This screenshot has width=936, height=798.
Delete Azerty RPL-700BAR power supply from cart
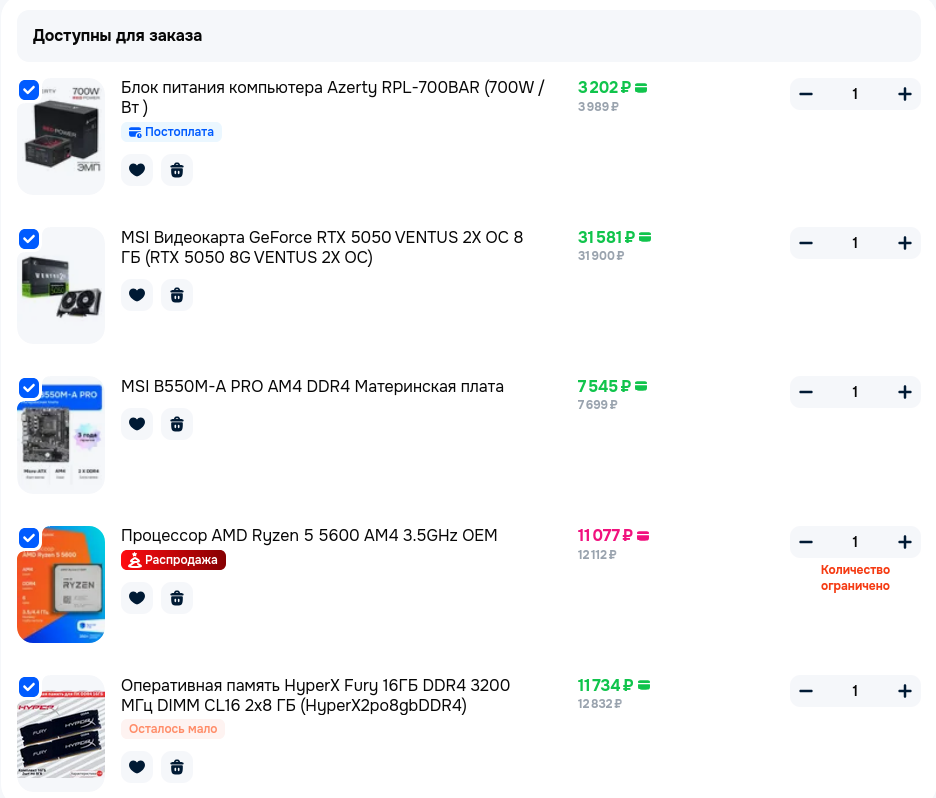pos(177,170)
